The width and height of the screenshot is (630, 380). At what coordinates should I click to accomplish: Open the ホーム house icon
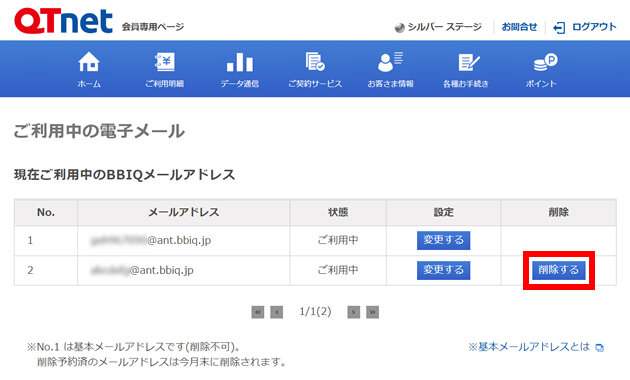pos(89,62)
